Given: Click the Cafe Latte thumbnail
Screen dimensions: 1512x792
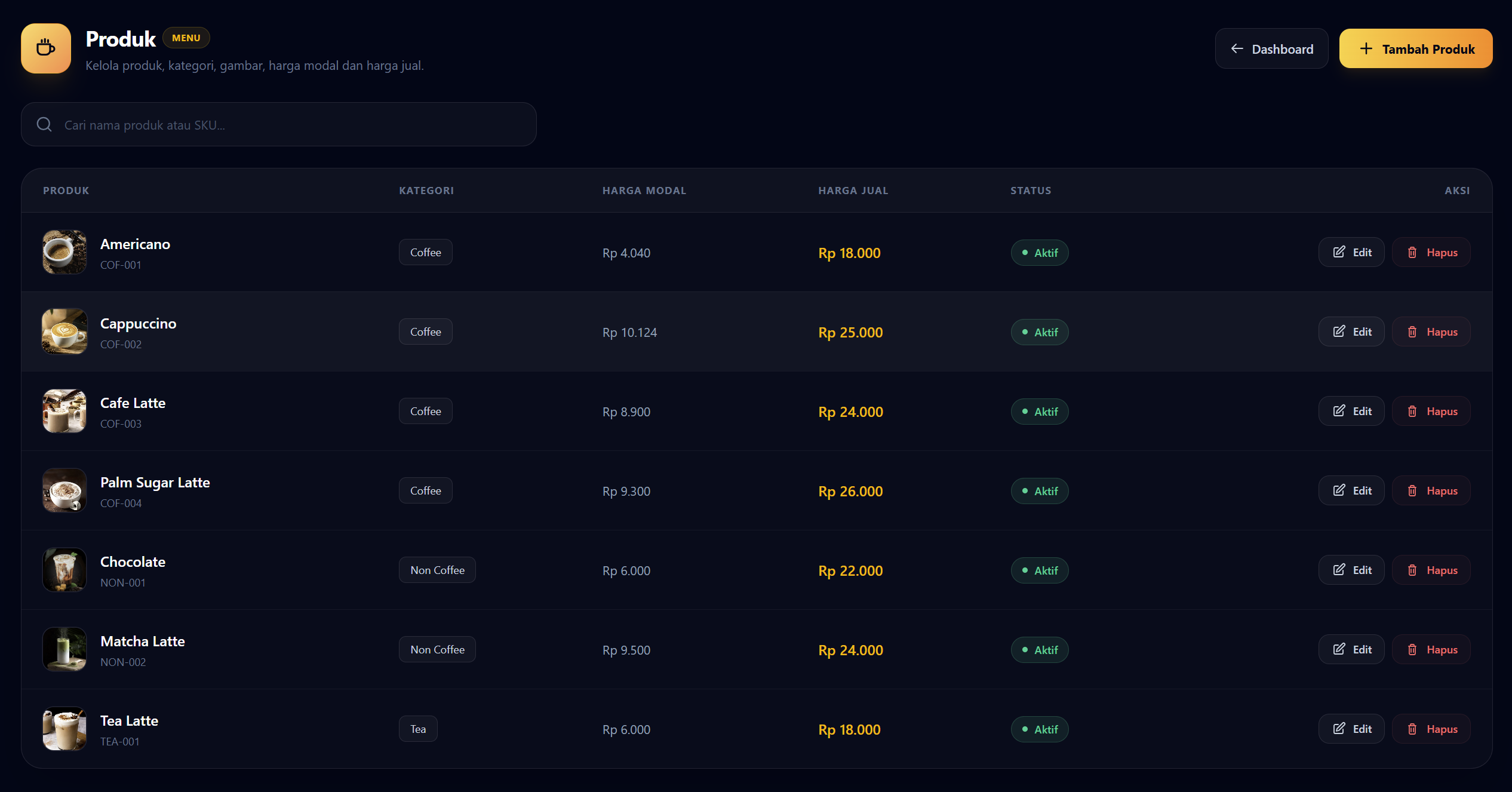Looking at the screenshot, I should [x=64, y=411].
